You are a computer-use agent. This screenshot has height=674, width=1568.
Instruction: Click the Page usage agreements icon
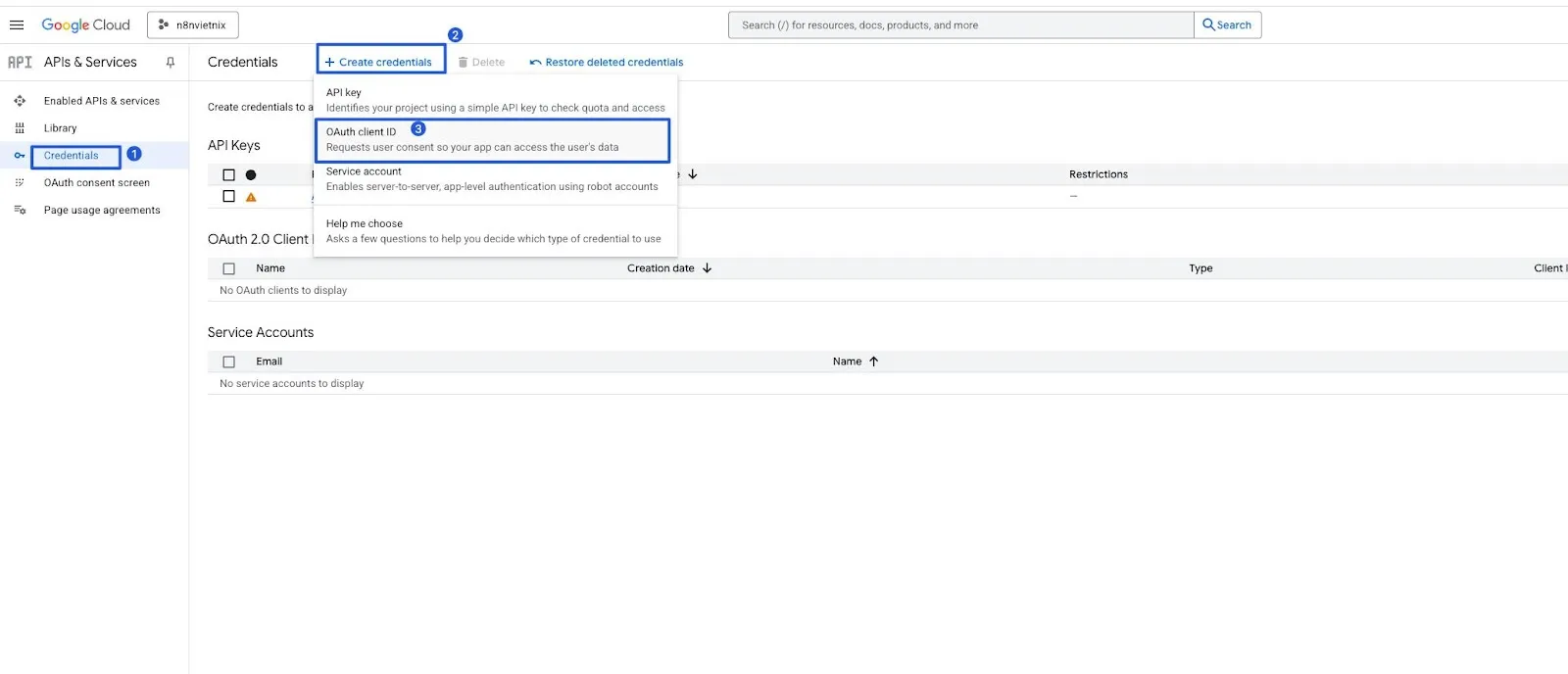click(20, 211)
